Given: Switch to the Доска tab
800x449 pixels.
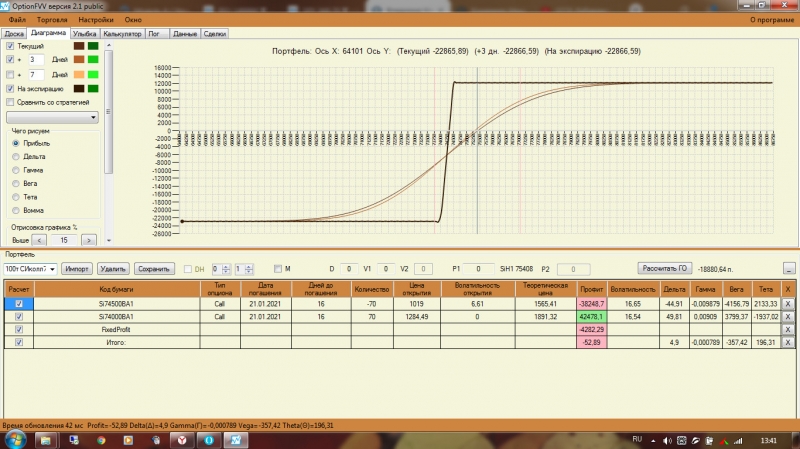Looking at the screenshot, I should coord(14,34).
